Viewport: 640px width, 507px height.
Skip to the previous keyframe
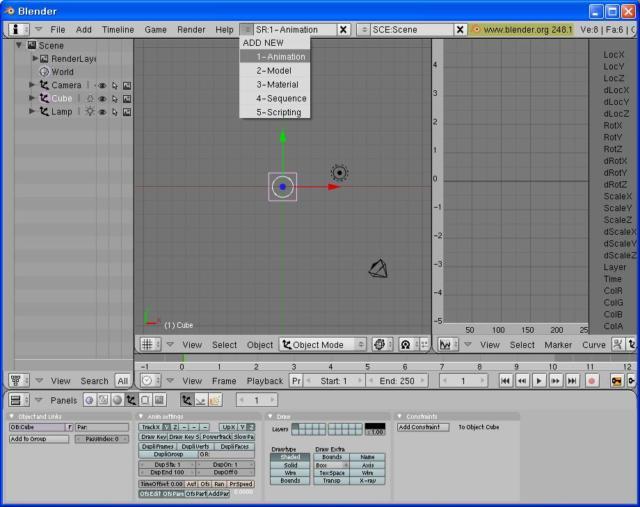click(x=522, y=381)
